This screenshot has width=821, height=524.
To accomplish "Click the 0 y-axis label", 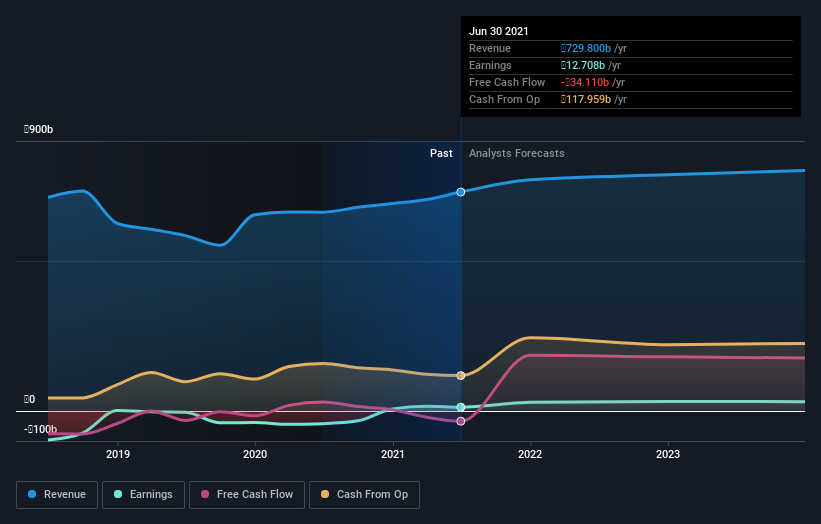I will pyautogui.click(x=29, y=399).
